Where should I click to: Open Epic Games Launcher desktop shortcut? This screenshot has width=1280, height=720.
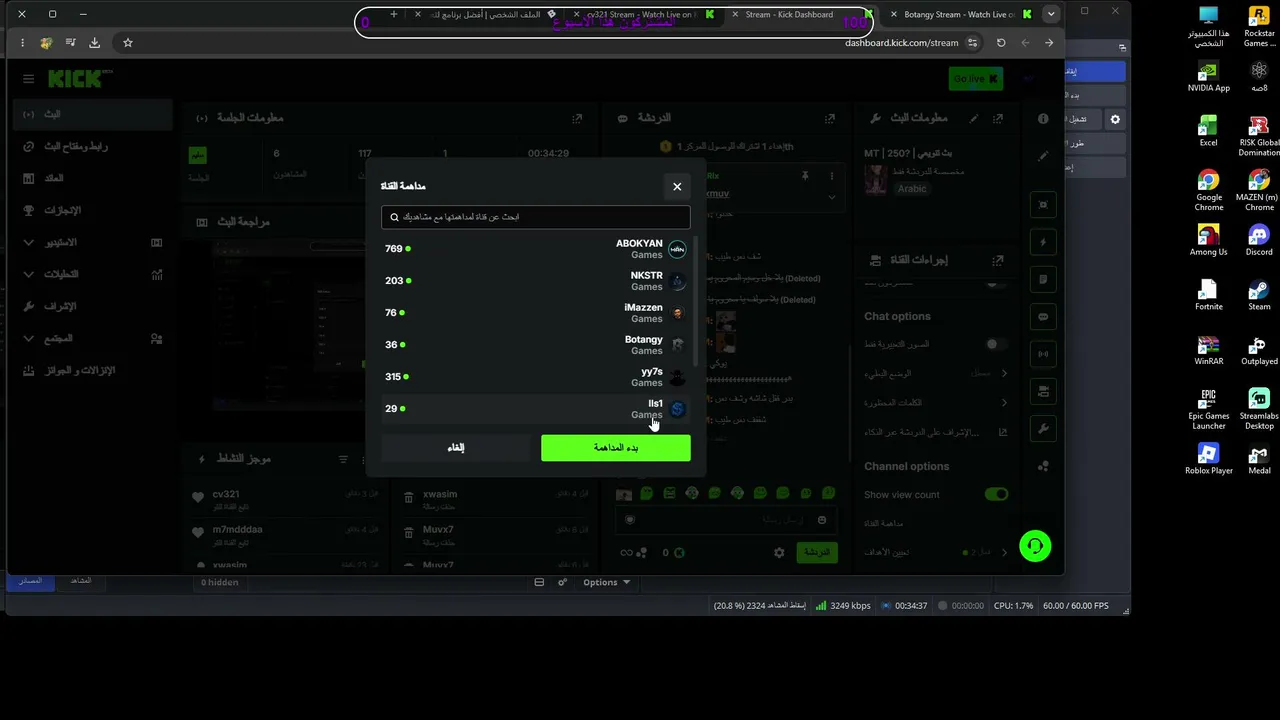click(x=1208, y=409)
